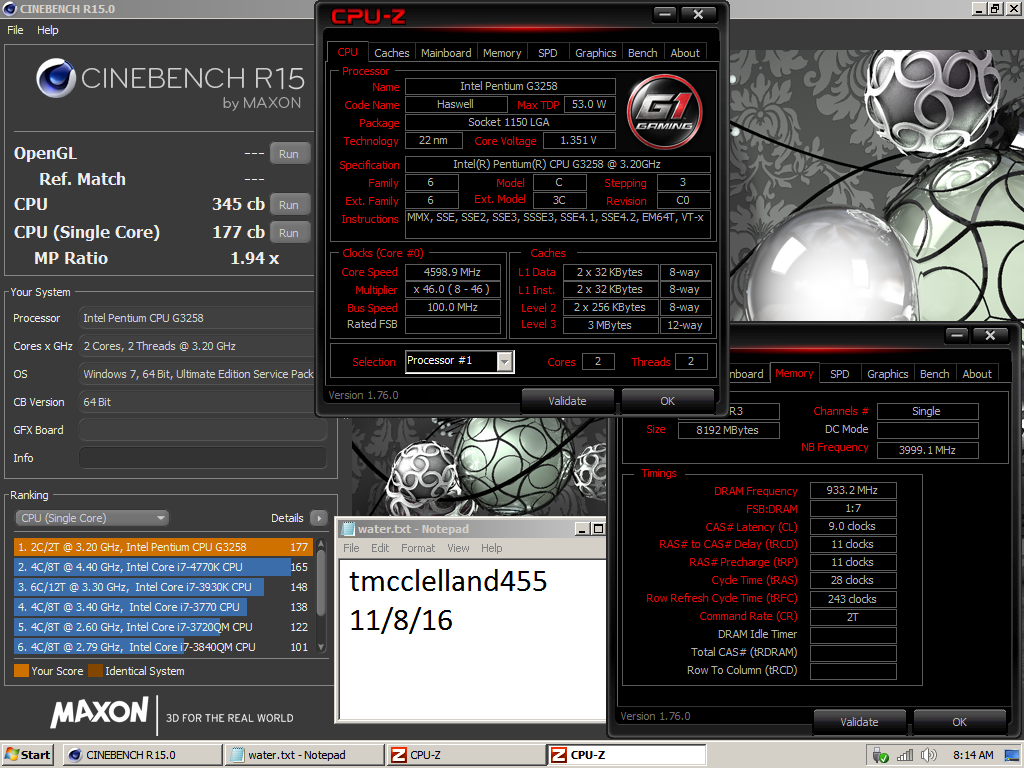Run the OpenGL benchmark

289,153
